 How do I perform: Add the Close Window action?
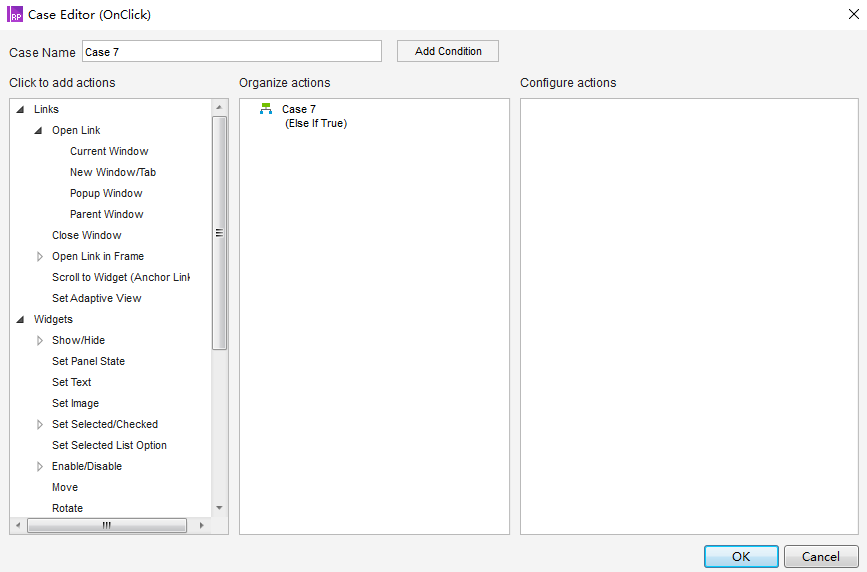point(87,236)
